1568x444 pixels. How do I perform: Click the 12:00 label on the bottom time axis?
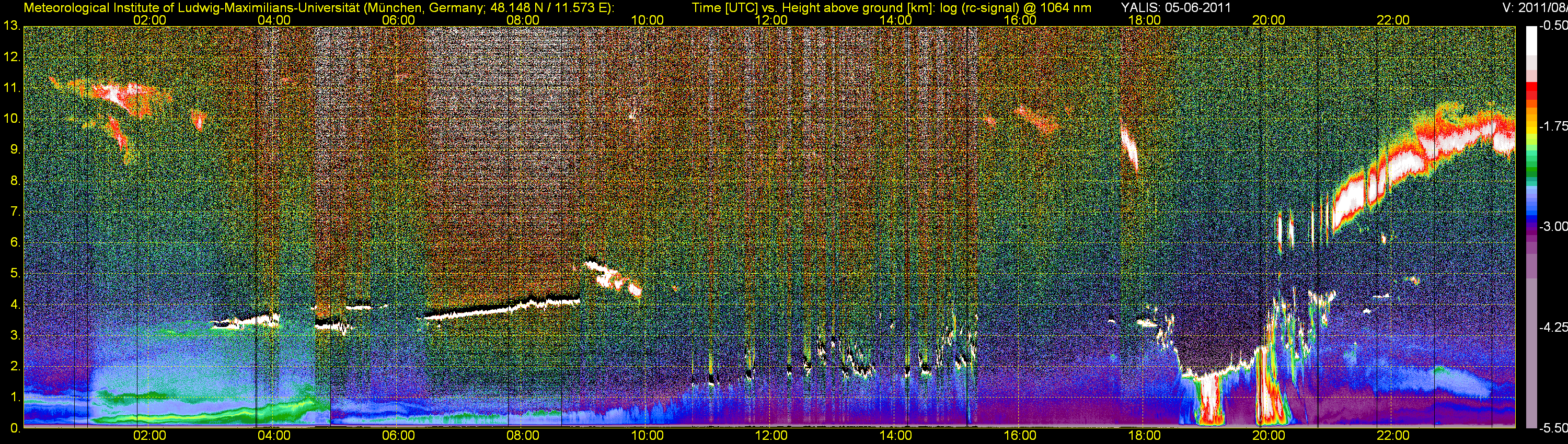point(771,436)
